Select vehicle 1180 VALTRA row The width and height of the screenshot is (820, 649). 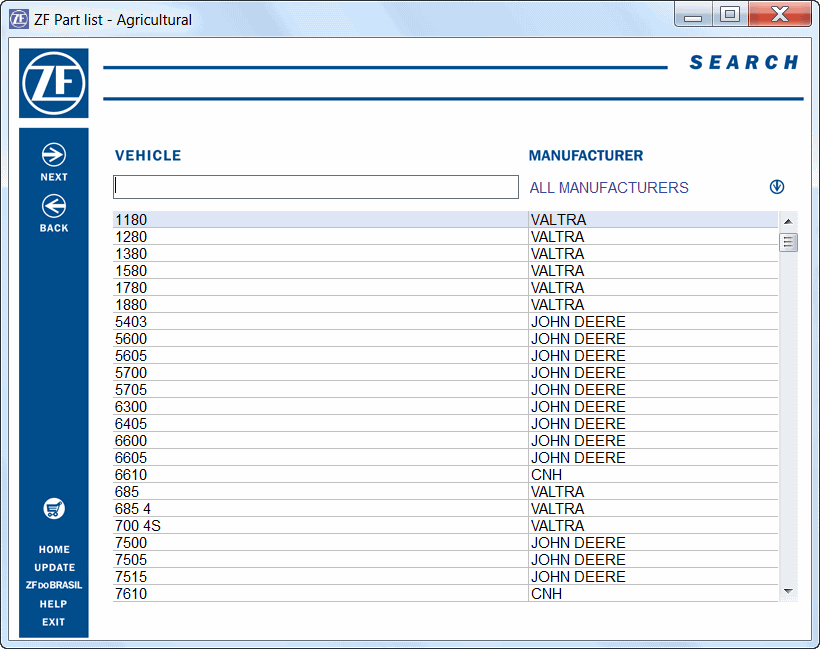pyautogui.click(x=320, y=220)
